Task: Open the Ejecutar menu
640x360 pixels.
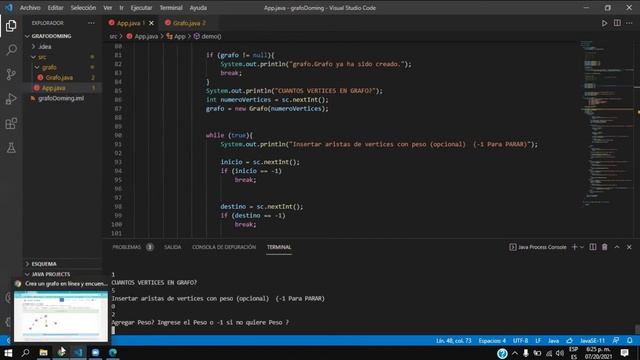Action: click(x=141, y=8)
